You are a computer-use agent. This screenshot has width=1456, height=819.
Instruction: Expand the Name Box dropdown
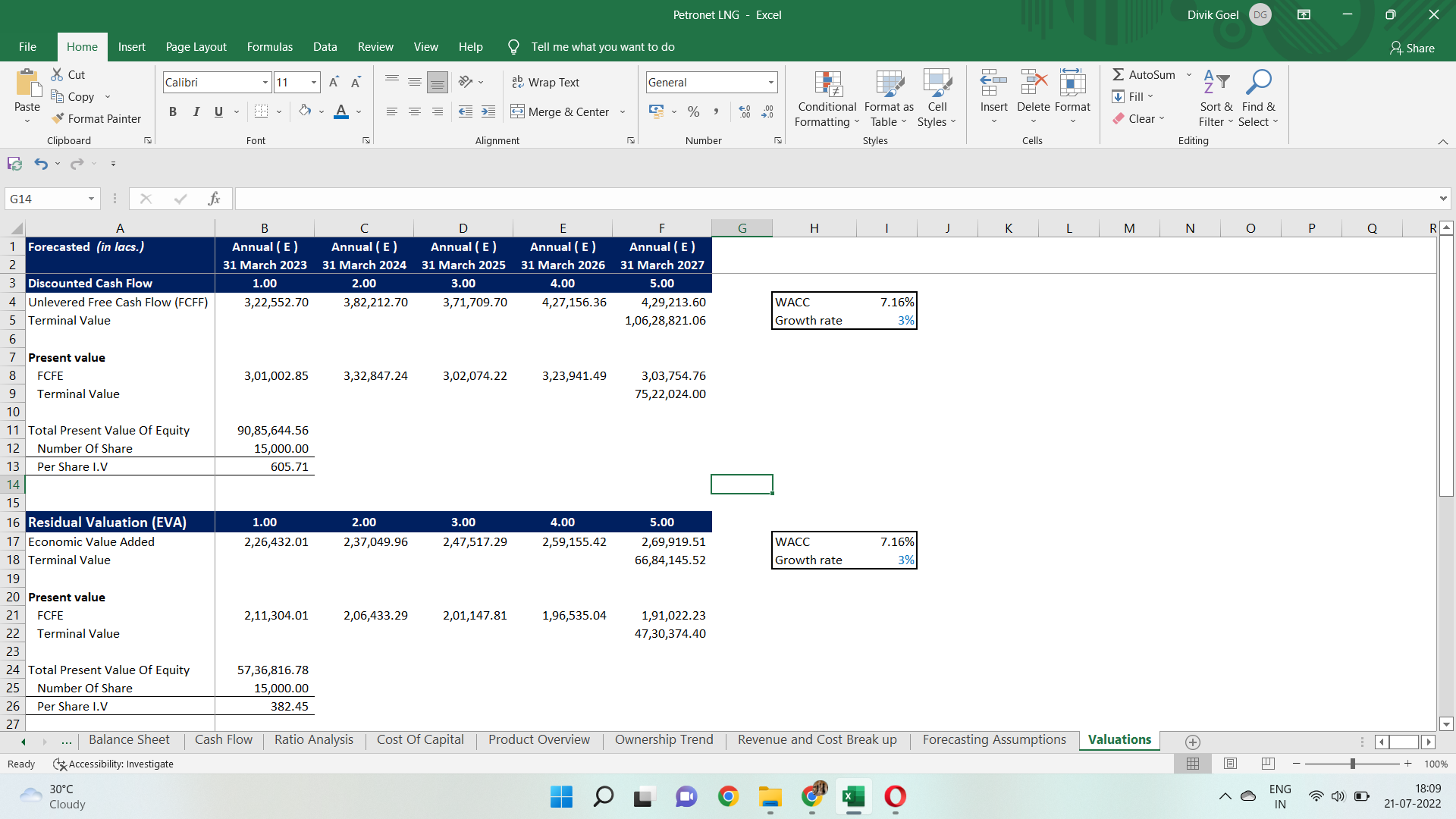91,199
